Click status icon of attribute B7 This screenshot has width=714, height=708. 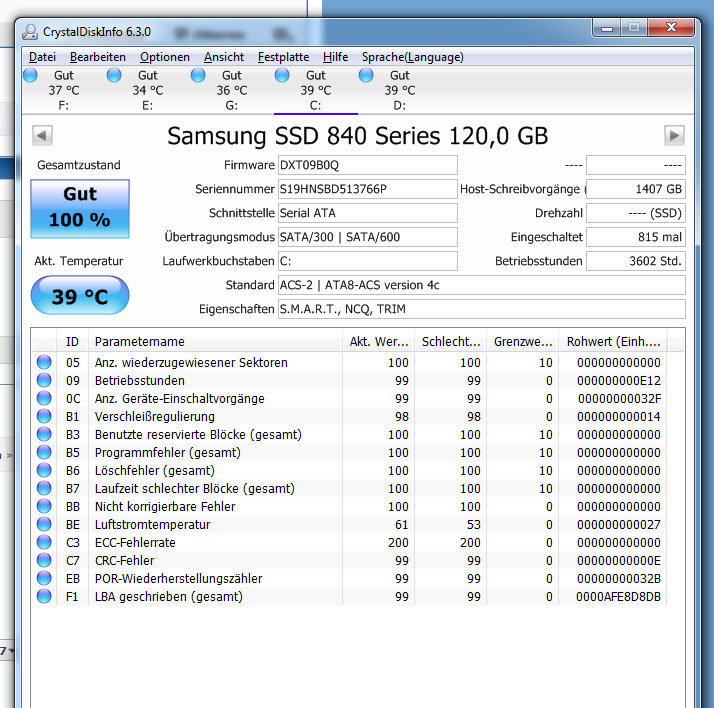click(44, 488)
